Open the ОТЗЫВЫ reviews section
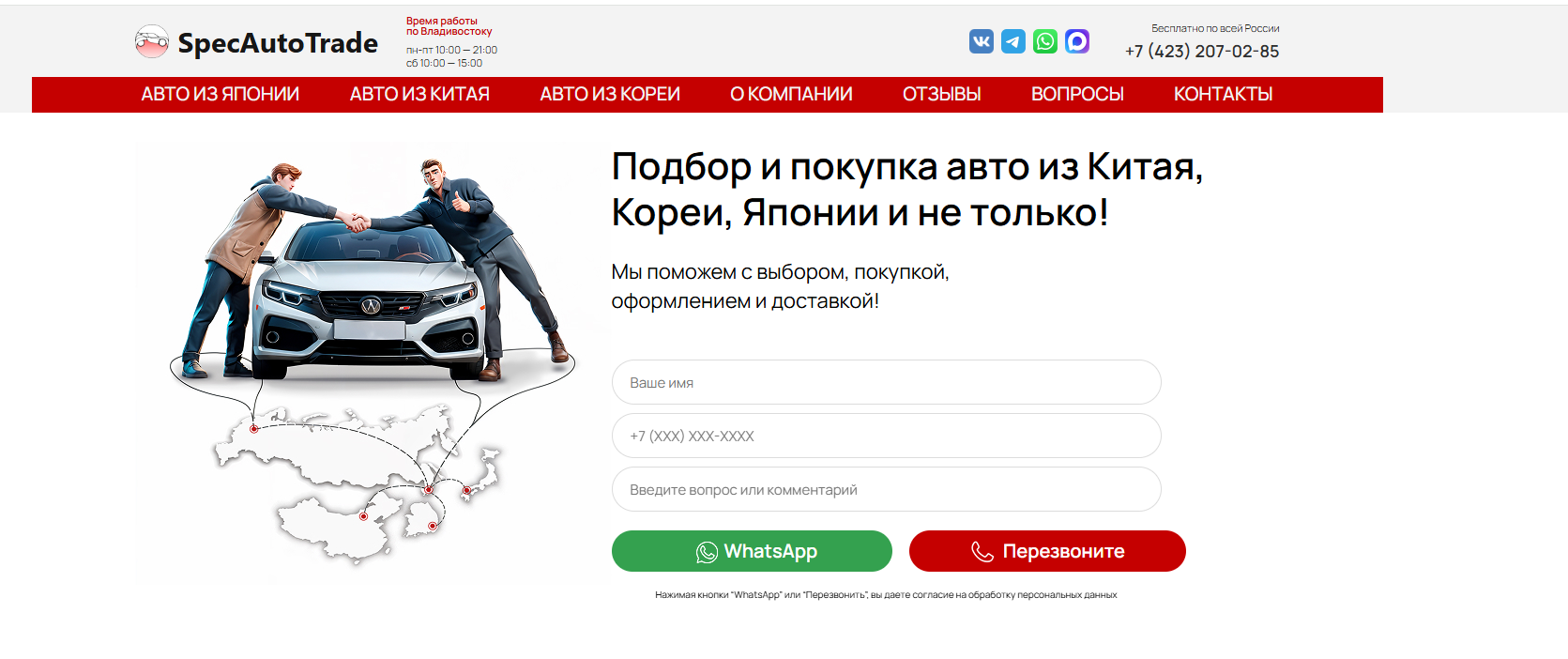1568x659 pixels. point(941,94)
